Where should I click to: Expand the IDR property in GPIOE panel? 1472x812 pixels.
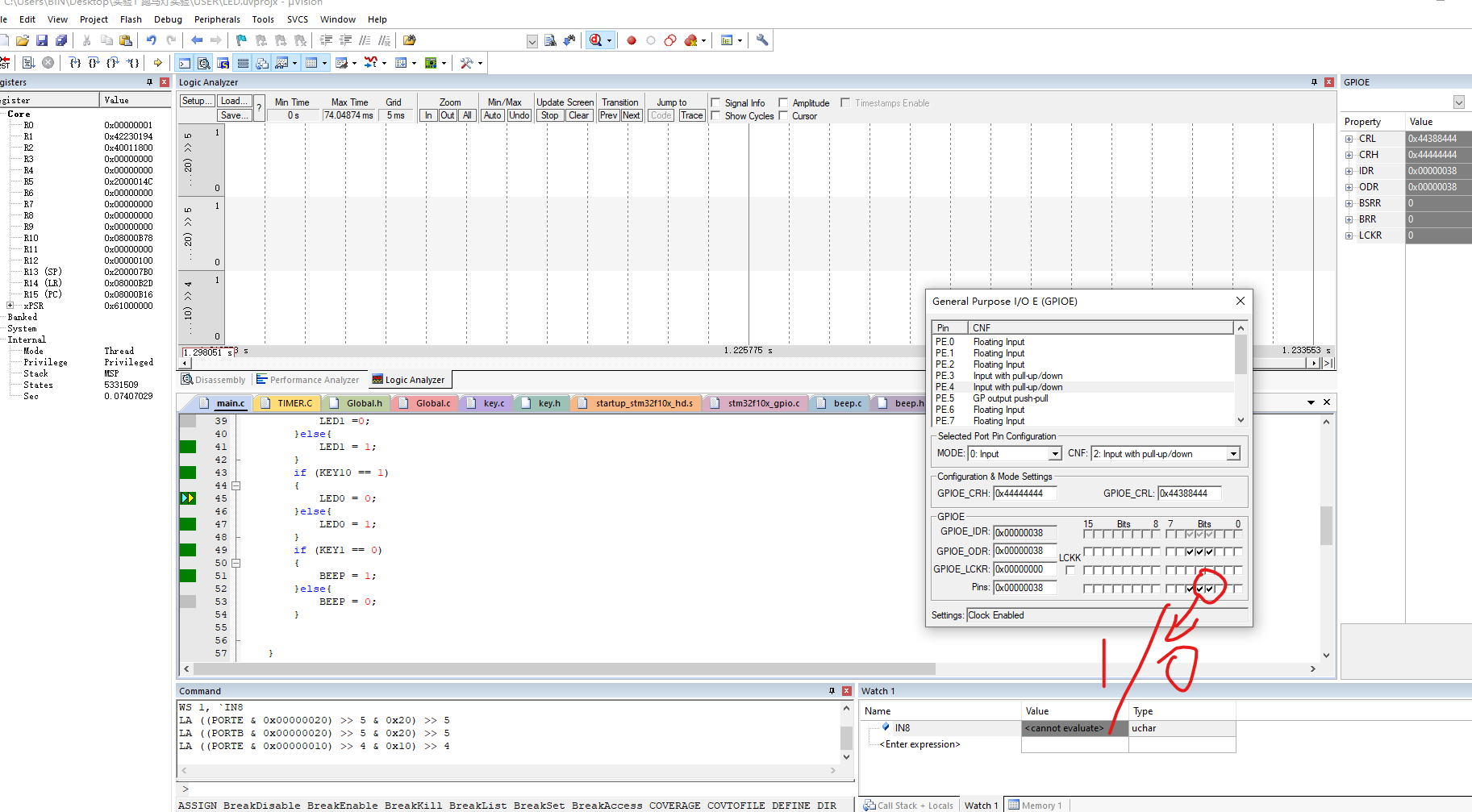(x=1349, y=171)
